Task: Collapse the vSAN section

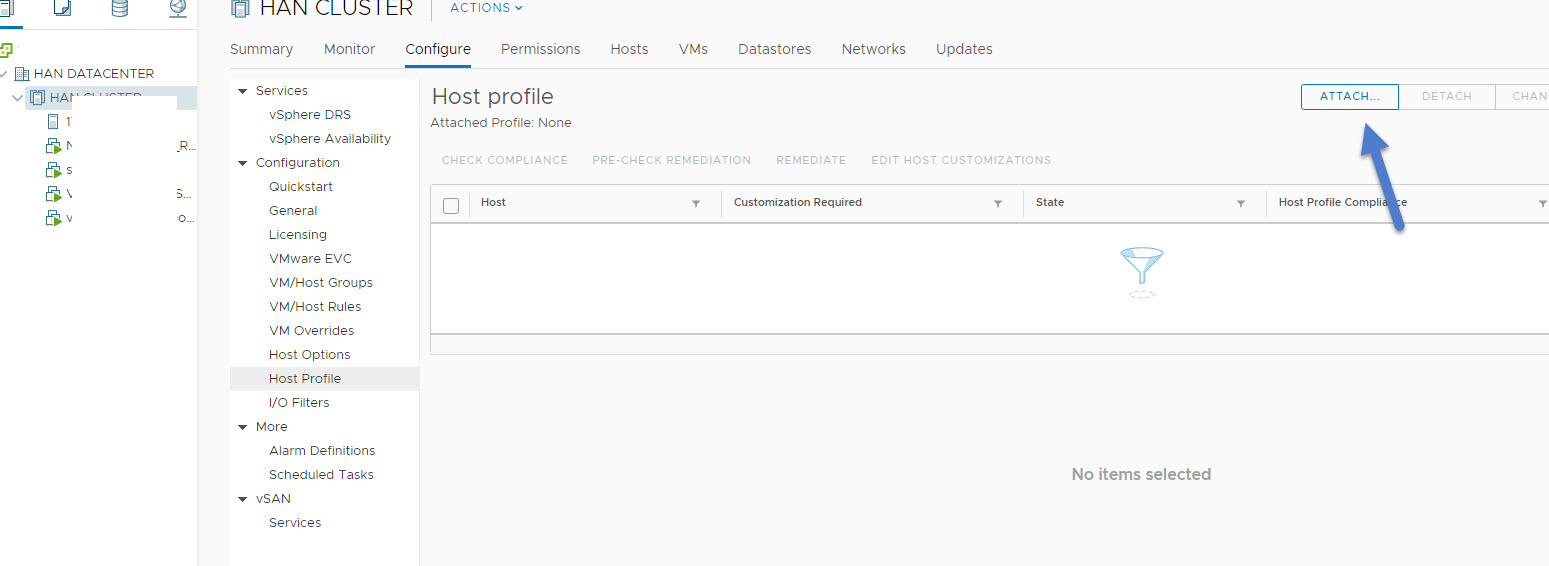Action: [x=242, y=499]
